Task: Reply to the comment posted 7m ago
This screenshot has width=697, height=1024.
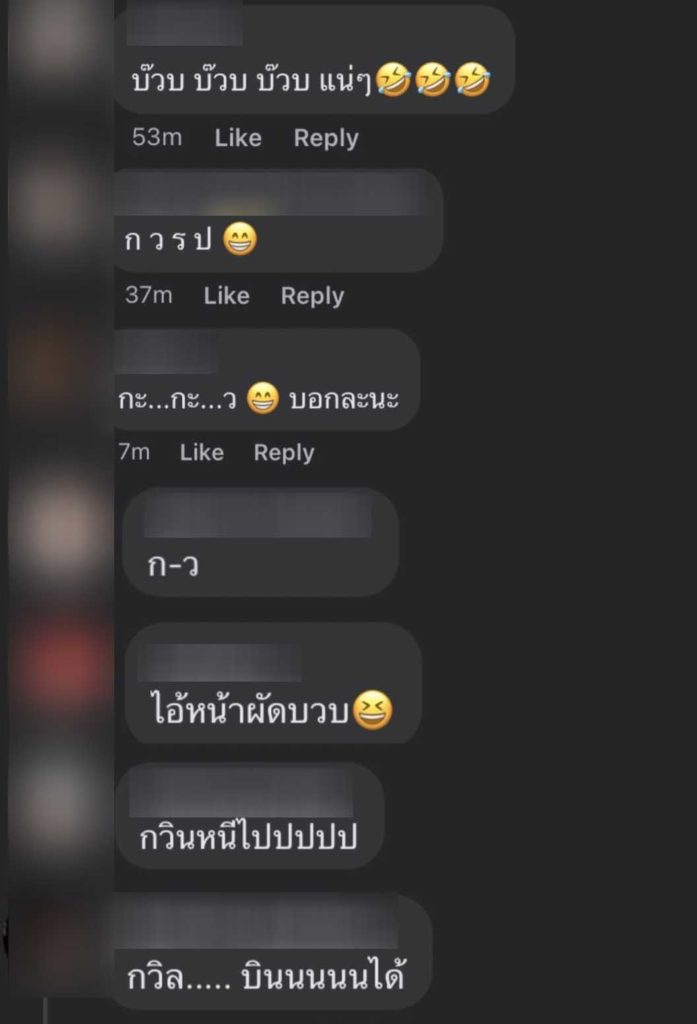Action: point(284,453)
